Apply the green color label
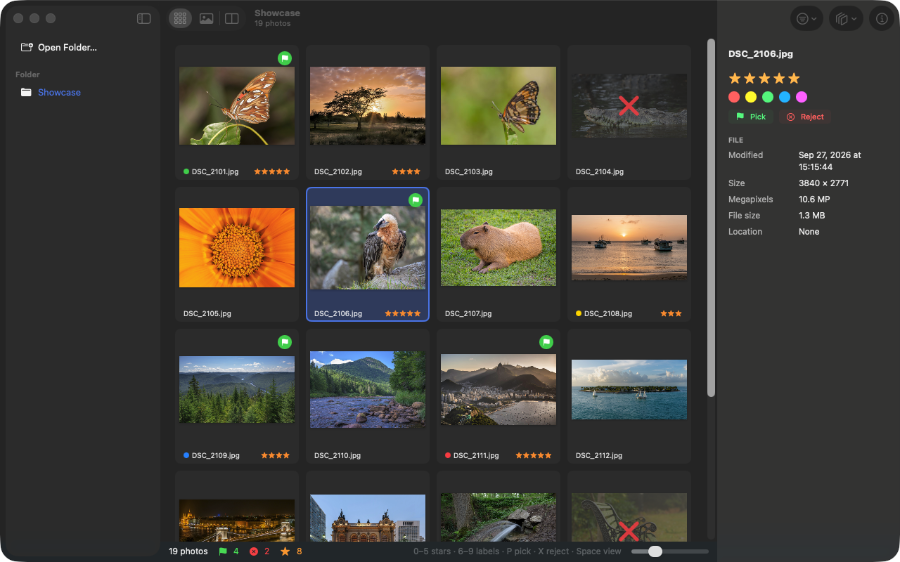Viewport: 900px width, 562px height. 767,97
